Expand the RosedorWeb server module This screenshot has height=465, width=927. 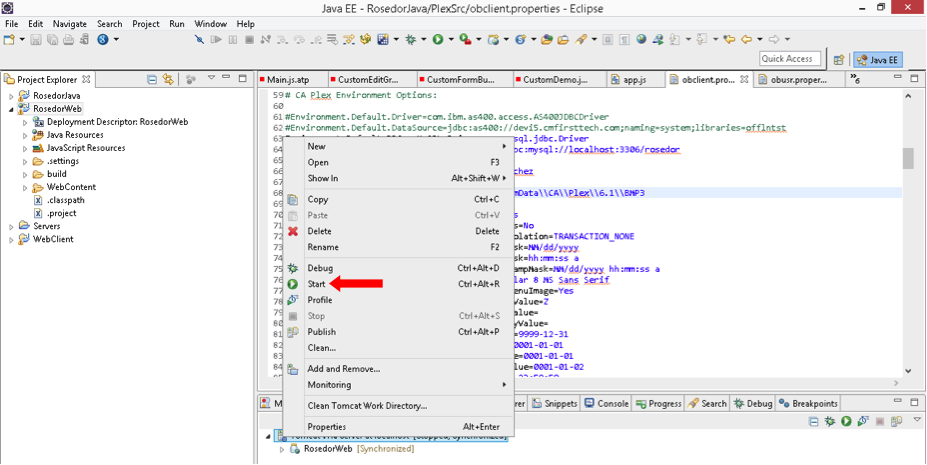[x=282, y=450]
